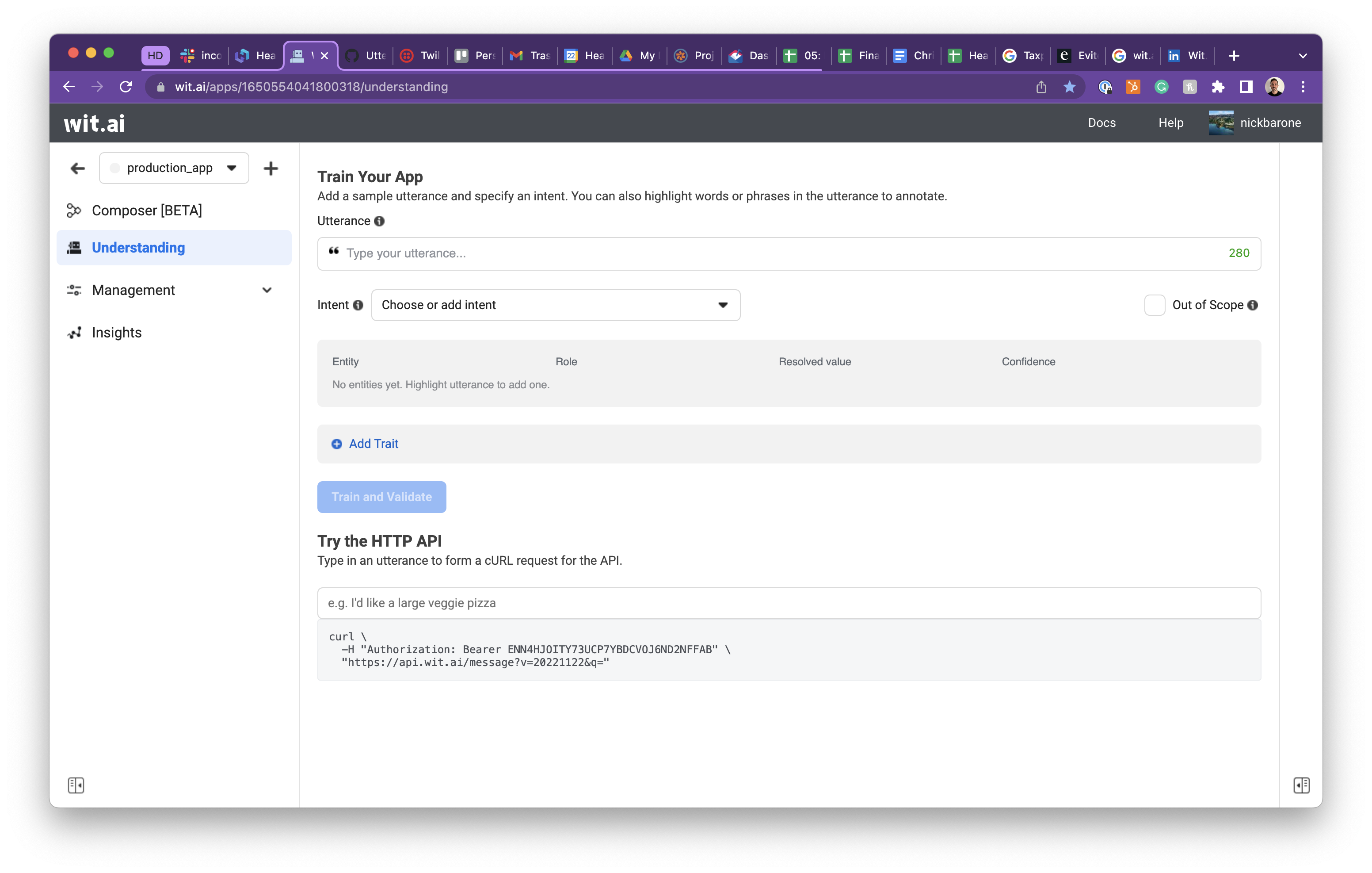Open the Help page

1170,123
